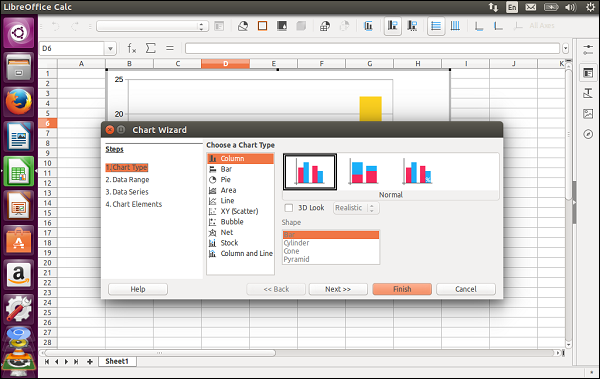Click the Format Chart Area icon
The image size is (600, 379).
pos(262,26)
